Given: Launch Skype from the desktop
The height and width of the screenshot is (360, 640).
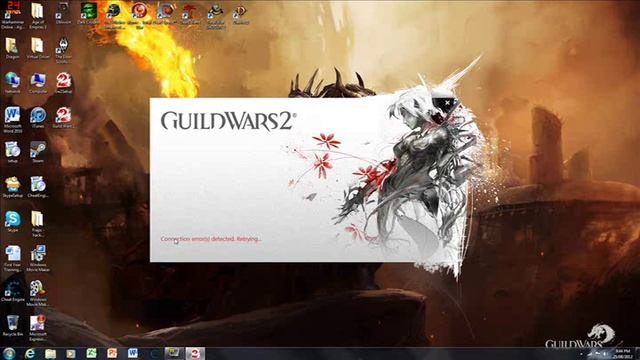Looking at the screenshot, I should click(12, 222).
